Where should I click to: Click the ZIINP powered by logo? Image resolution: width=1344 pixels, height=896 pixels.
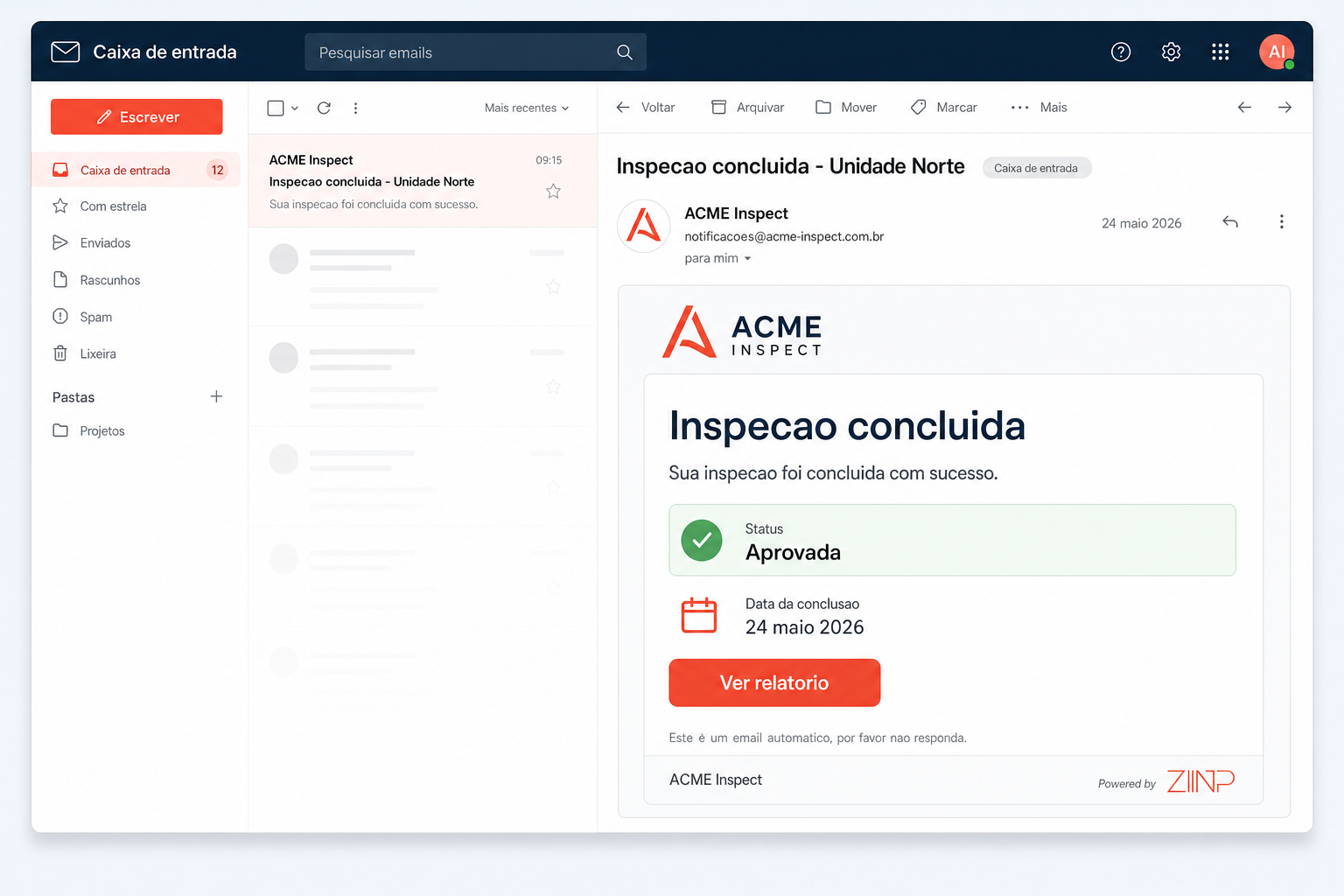(1200, 780)
